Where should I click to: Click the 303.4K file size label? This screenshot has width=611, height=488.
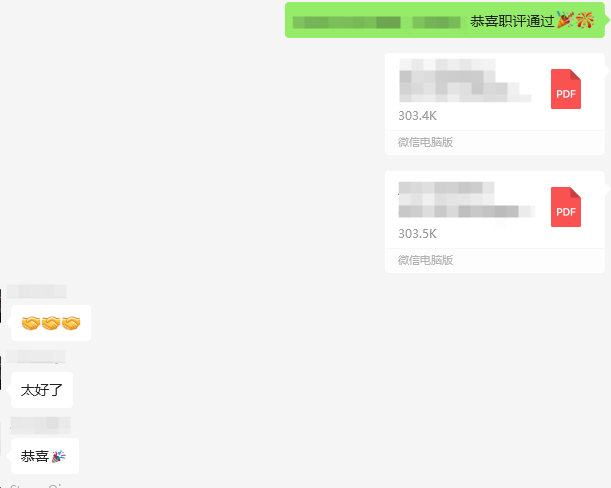click(417, 116)
